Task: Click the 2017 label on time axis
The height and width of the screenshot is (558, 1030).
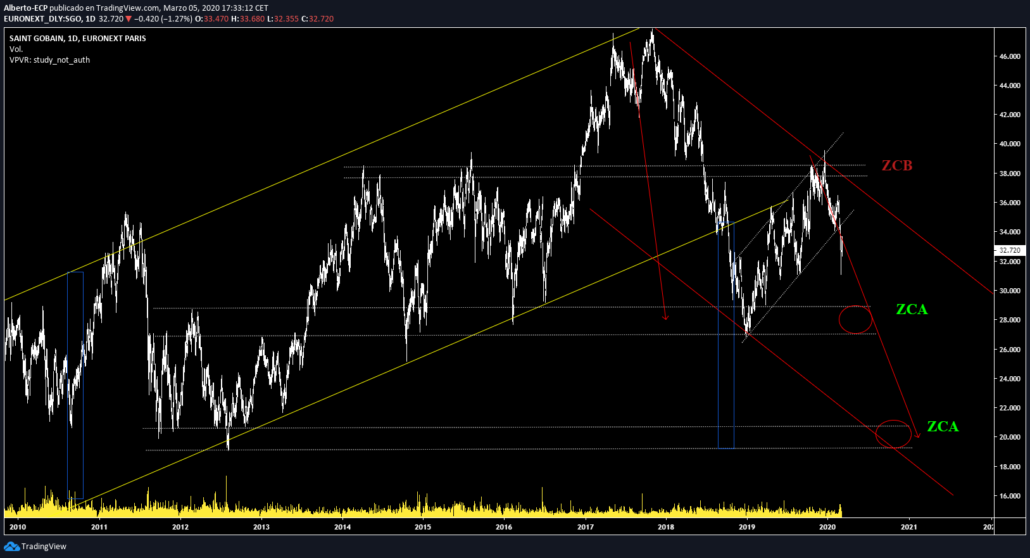Action: [x=585, y=526]
